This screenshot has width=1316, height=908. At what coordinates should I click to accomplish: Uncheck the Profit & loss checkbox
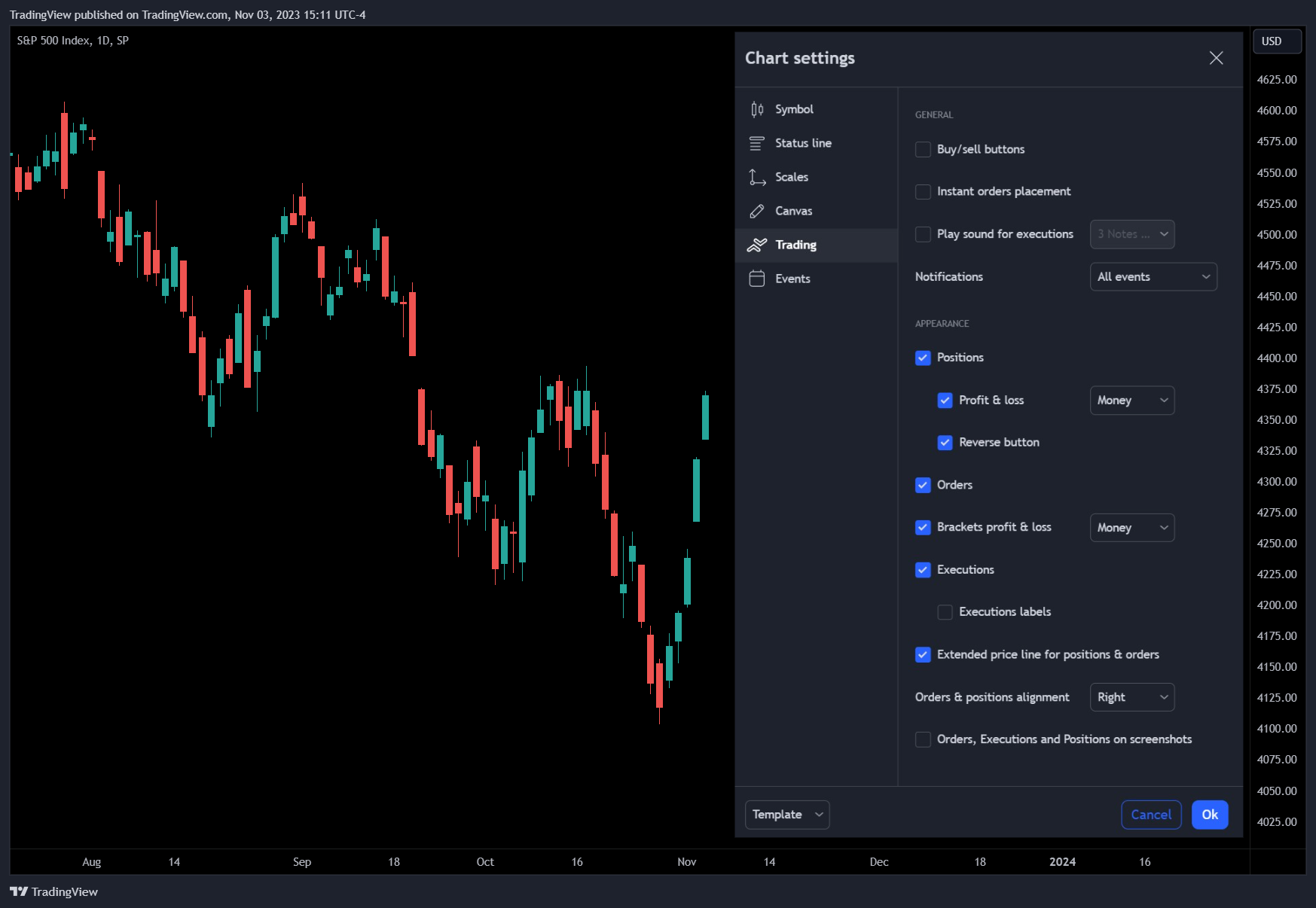point(945,401)
